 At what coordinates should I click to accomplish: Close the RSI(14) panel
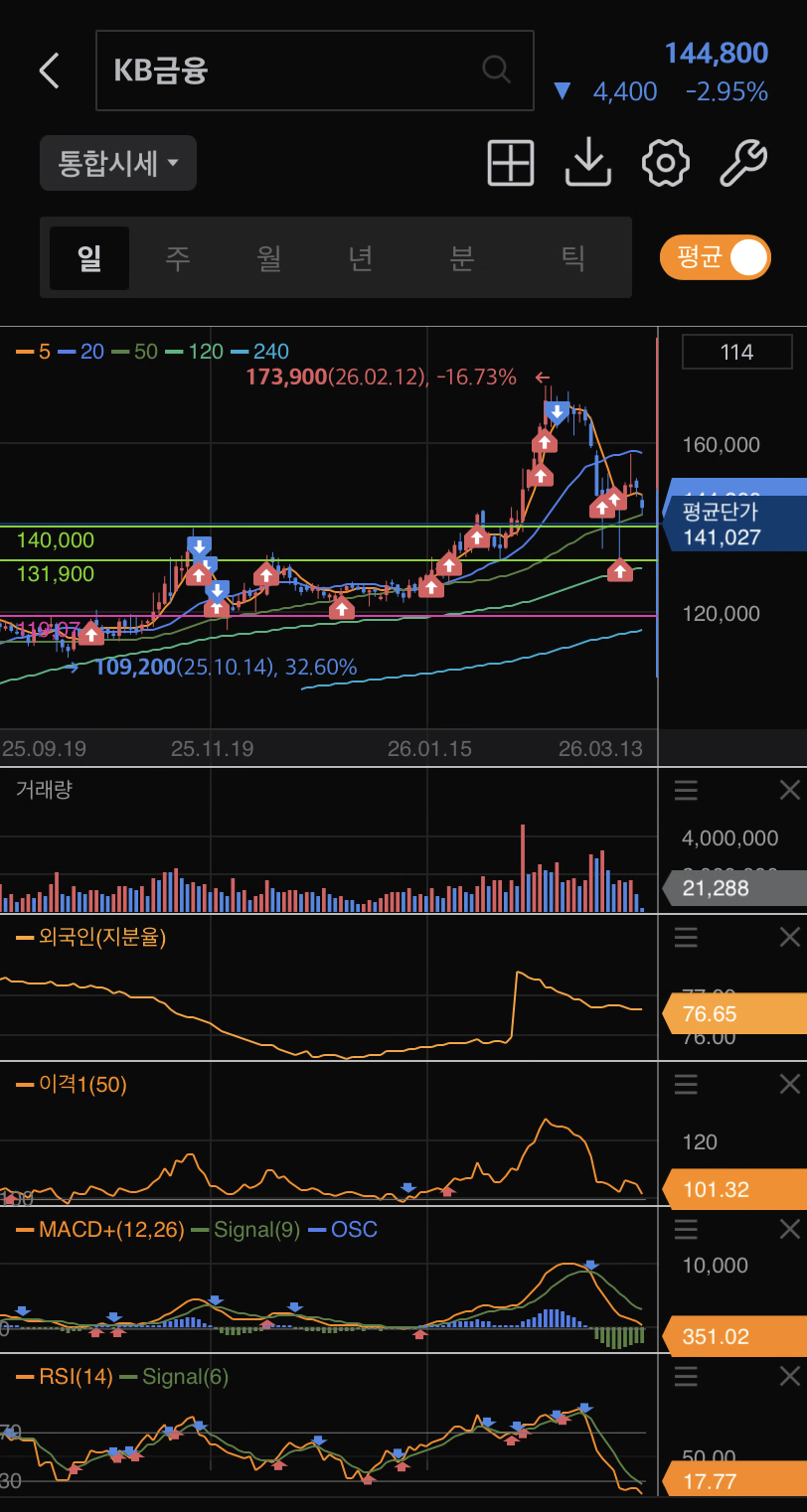790,1376
